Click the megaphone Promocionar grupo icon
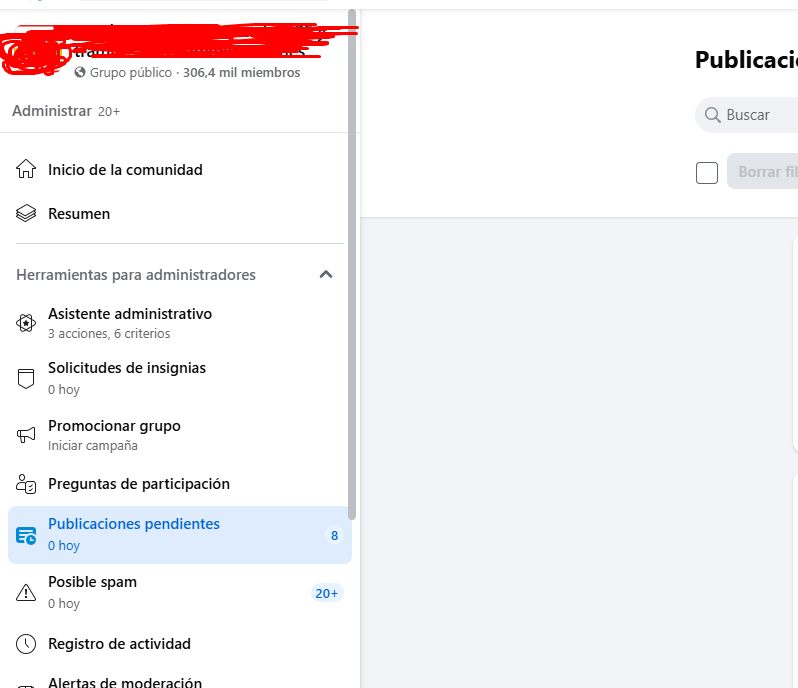Viewport: 798px width, 688px height. click(x=26, y=435)
